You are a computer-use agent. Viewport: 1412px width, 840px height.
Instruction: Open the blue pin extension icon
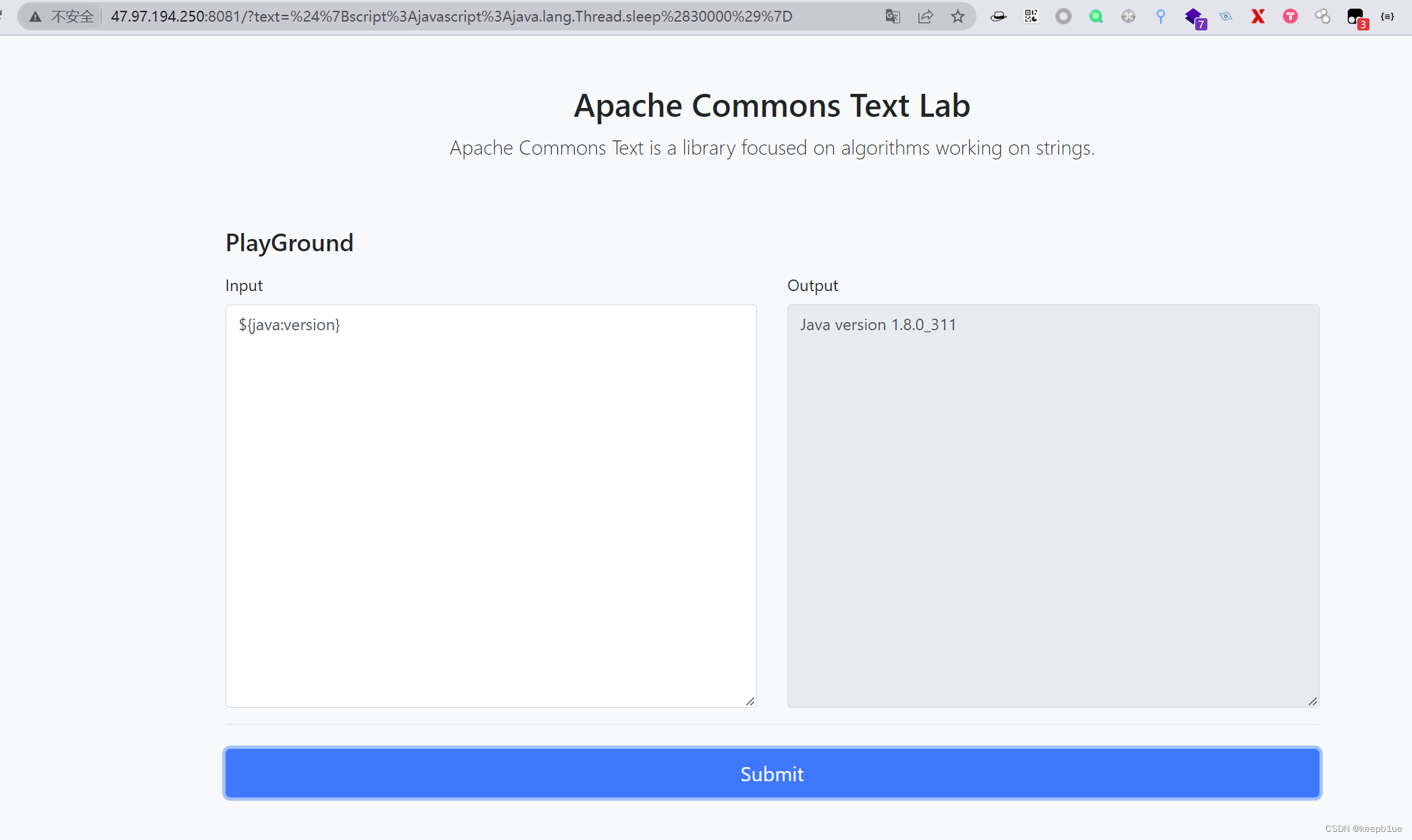[1160, 16]
